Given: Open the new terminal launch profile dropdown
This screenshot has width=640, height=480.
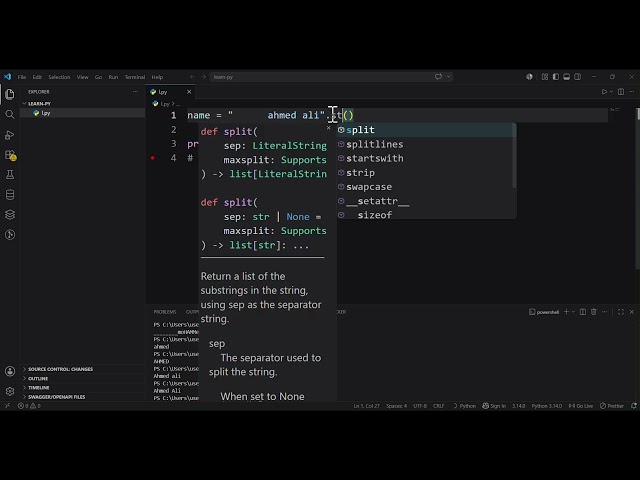Looking at the screenshot, I should [573, 312].
